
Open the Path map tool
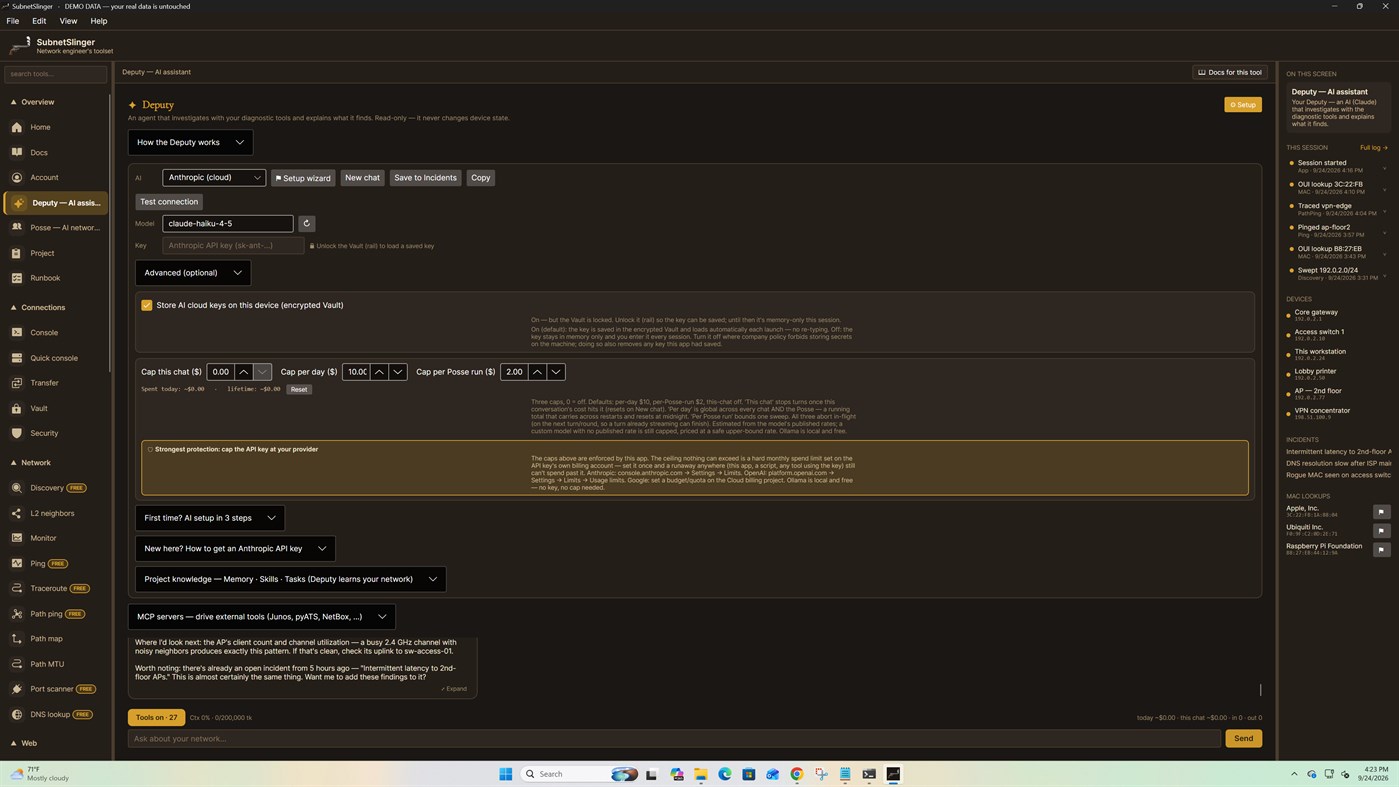(x=55, y=639)
